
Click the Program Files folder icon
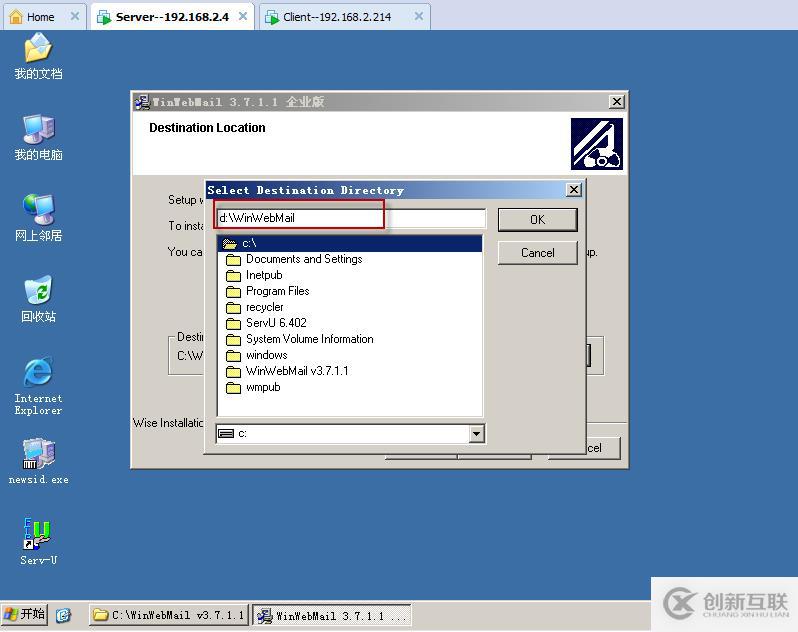(x=233, y=292)
